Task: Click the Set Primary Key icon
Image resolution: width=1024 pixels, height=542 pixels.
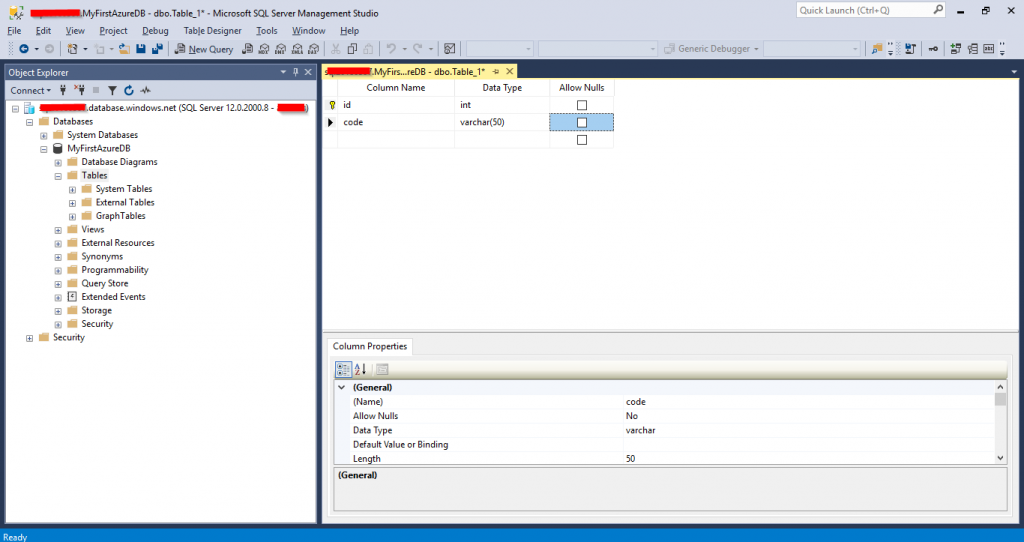Action: (933, 49)
